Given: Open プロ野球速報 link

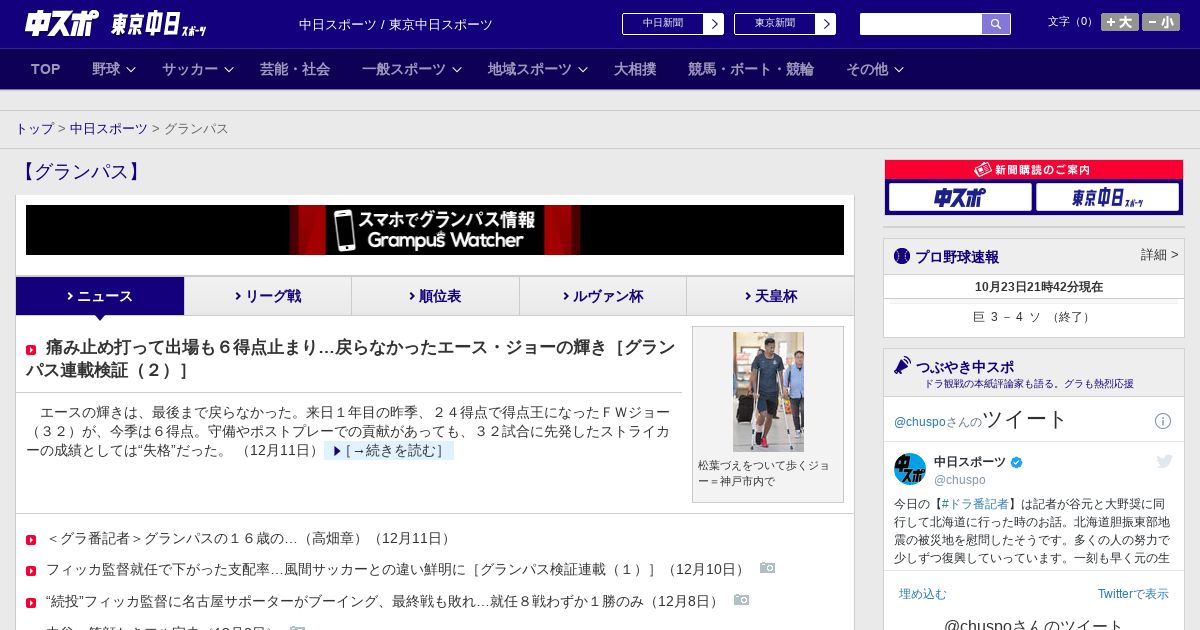Looking at the screenshot, I should [x=957, y=257].
